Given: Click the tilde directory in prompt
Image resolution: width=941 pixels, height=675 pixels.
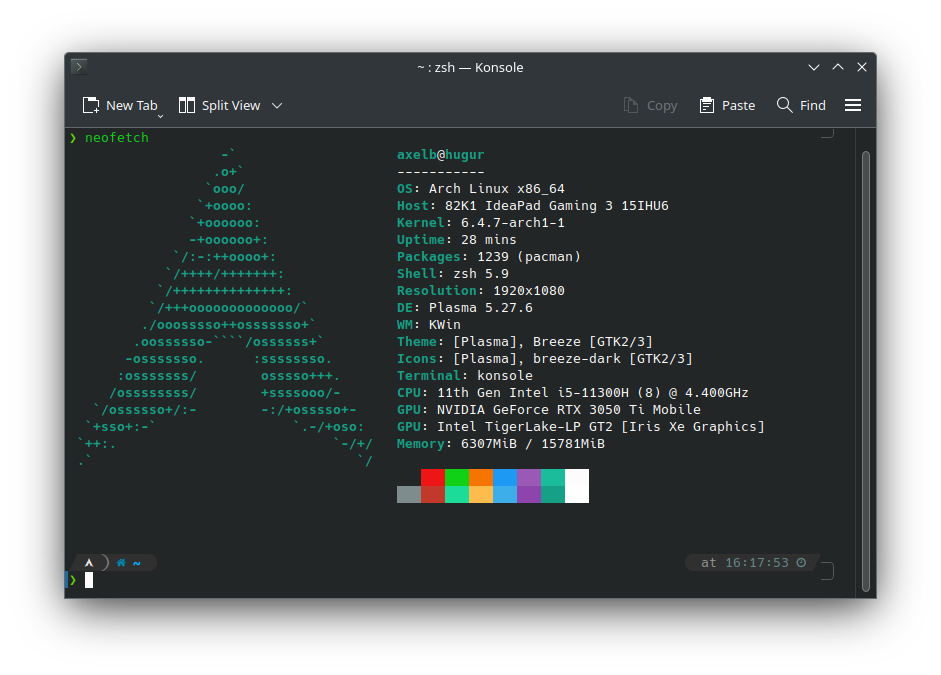Looking at the screenshot, I should click(137, 563).
